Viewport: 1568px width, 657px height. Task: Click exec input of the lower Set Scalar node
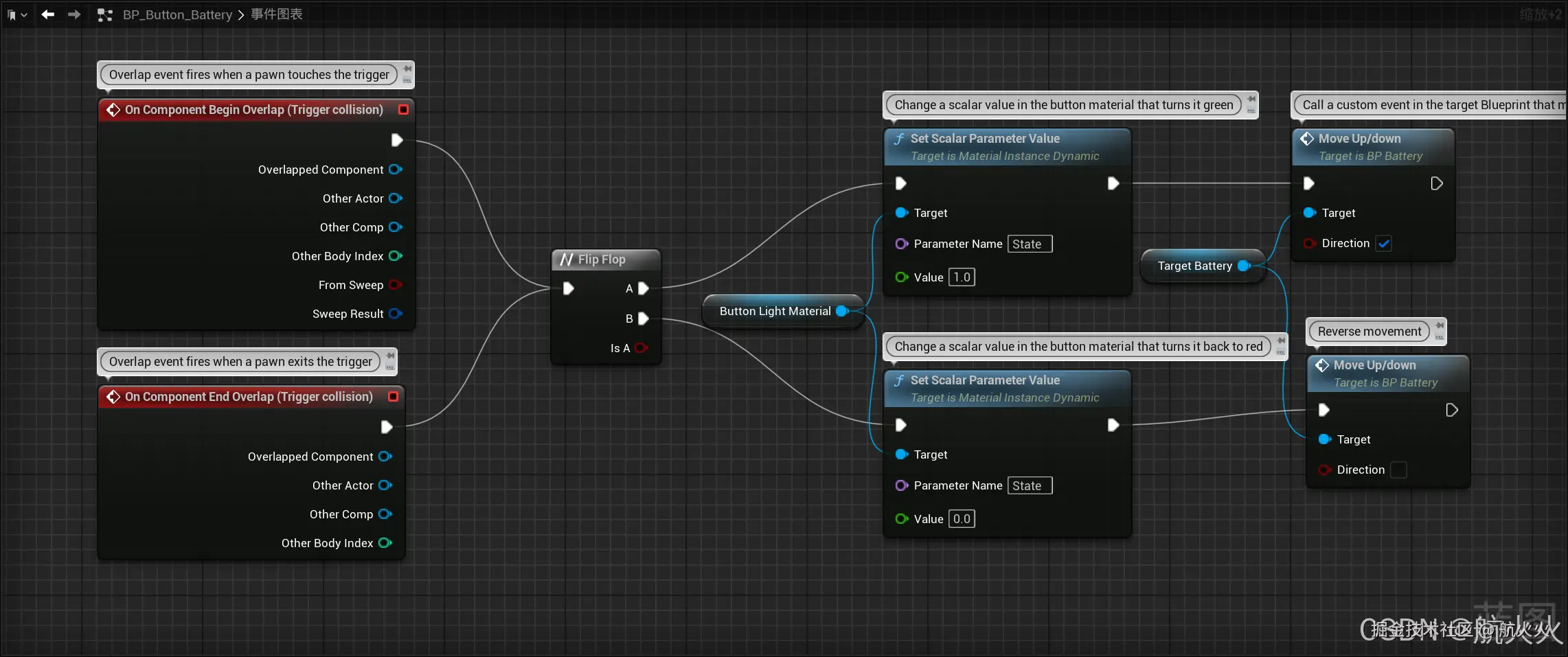click(x=901, y=425)
